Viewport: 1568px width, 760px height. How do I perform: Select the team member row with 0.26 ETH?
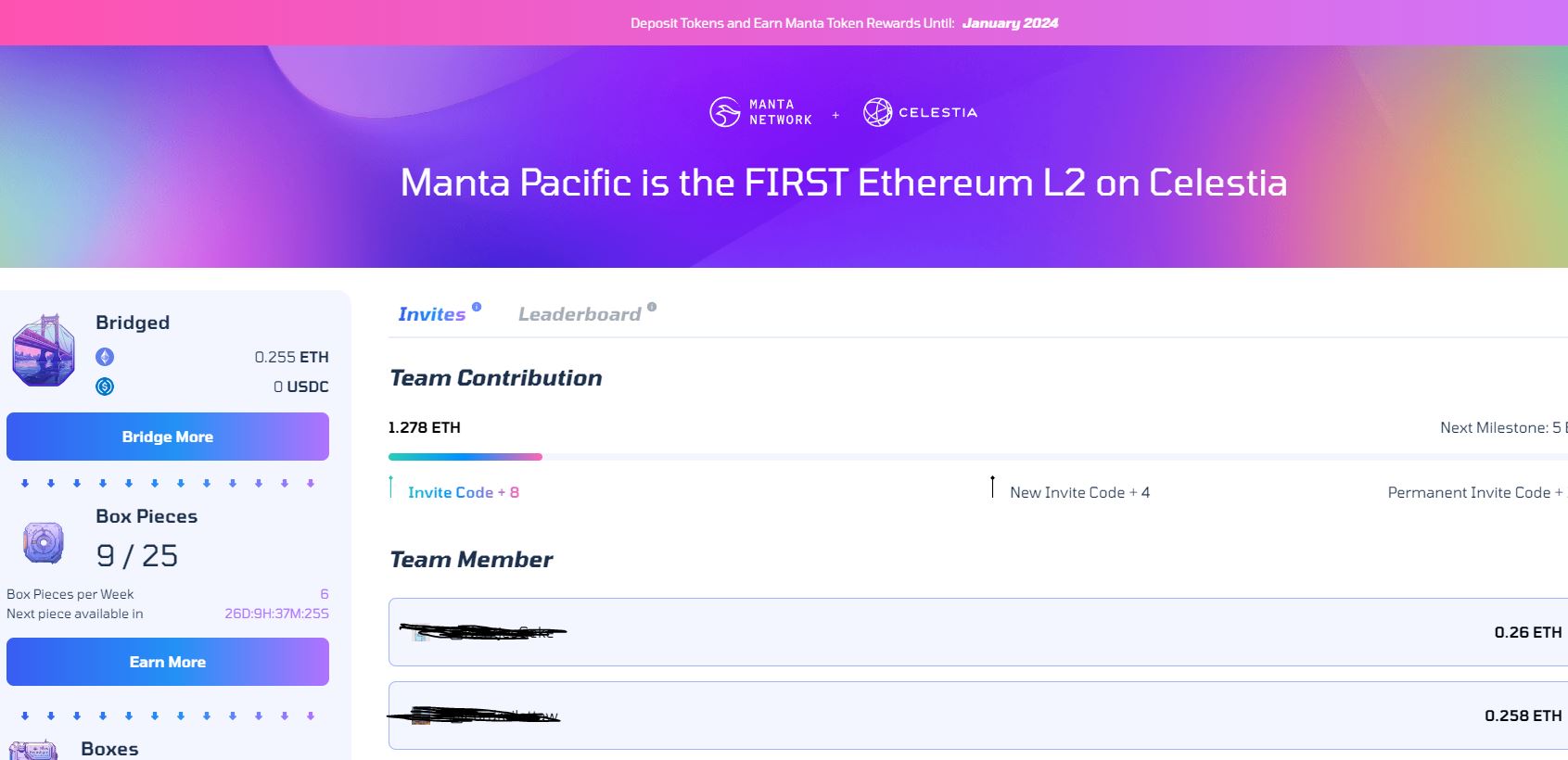coord(978,632)
